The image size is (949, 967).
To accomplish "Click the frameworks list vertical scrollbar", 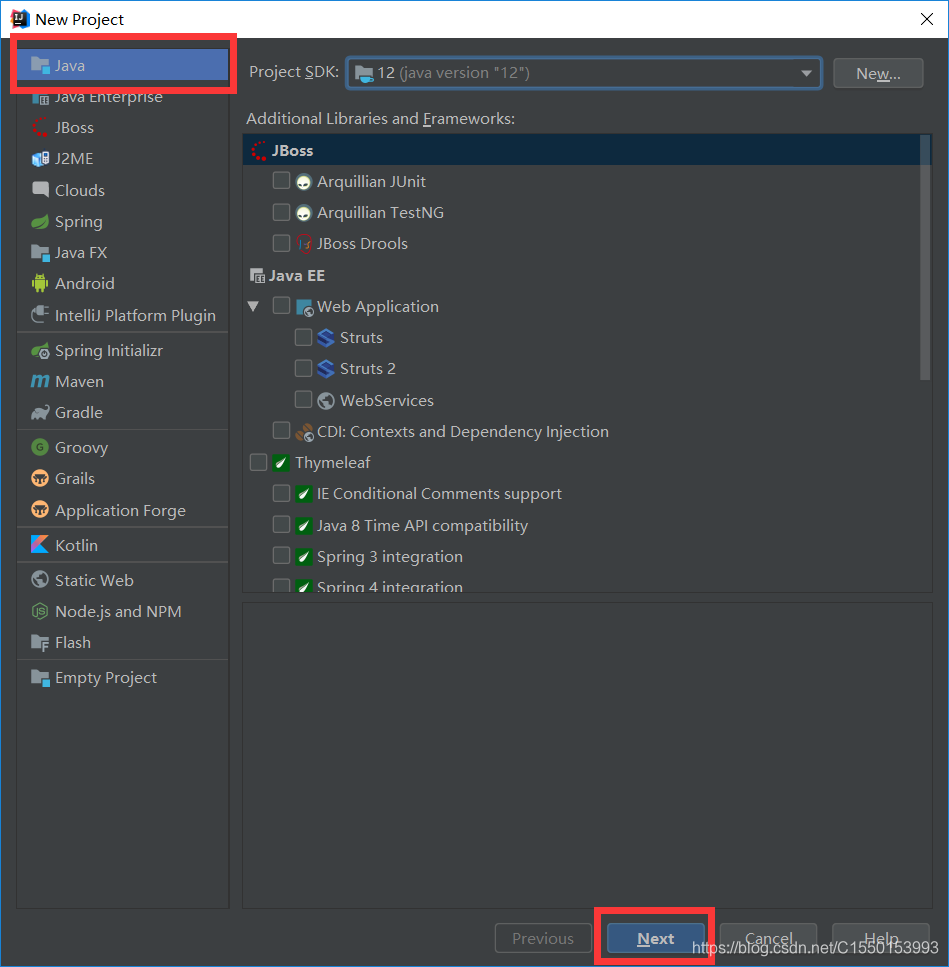I will click(x=924, y=258).
